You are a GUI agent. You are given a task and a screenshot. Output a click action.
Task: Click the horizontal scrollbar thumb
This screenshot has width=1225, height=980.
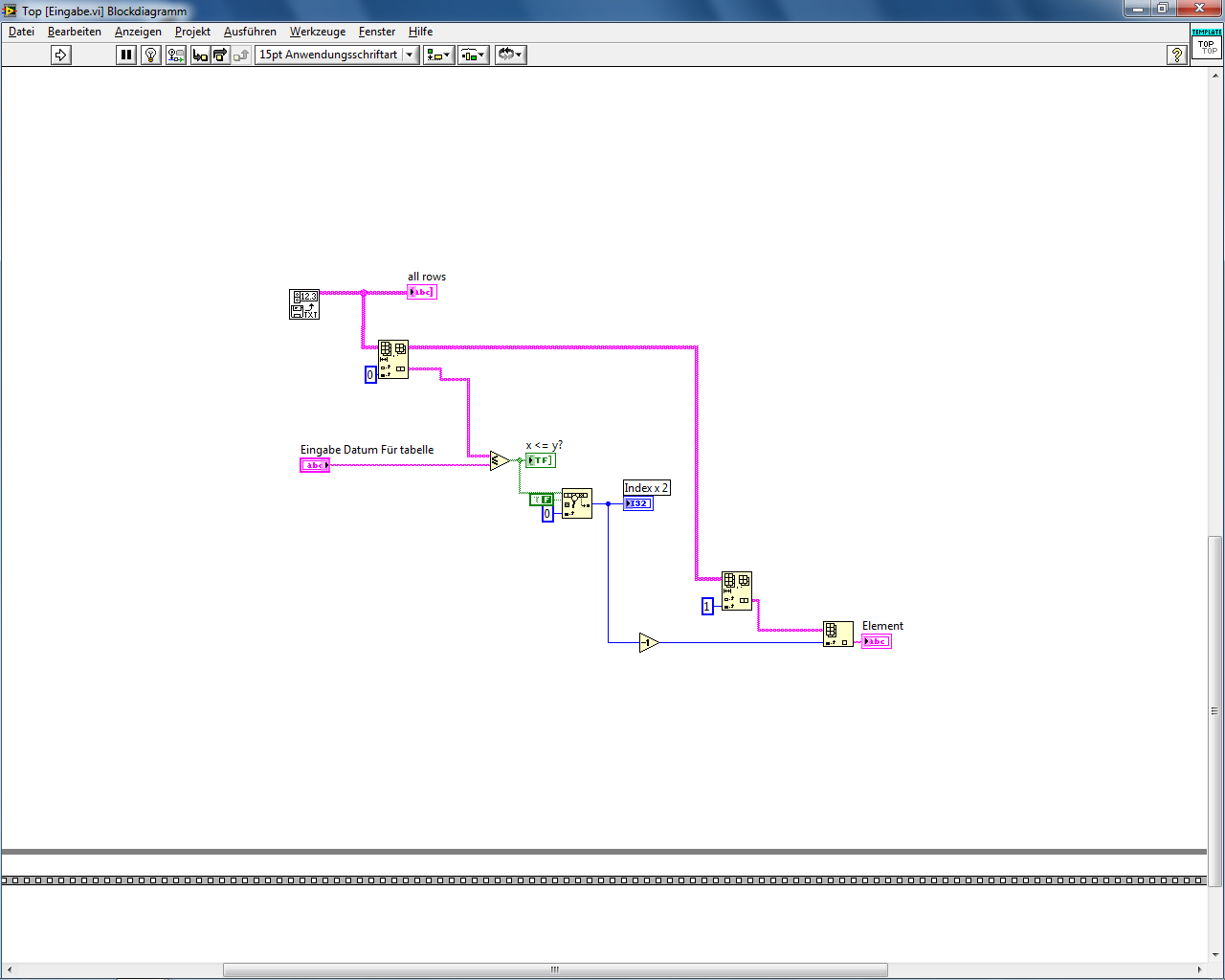(x=555, y=969)
